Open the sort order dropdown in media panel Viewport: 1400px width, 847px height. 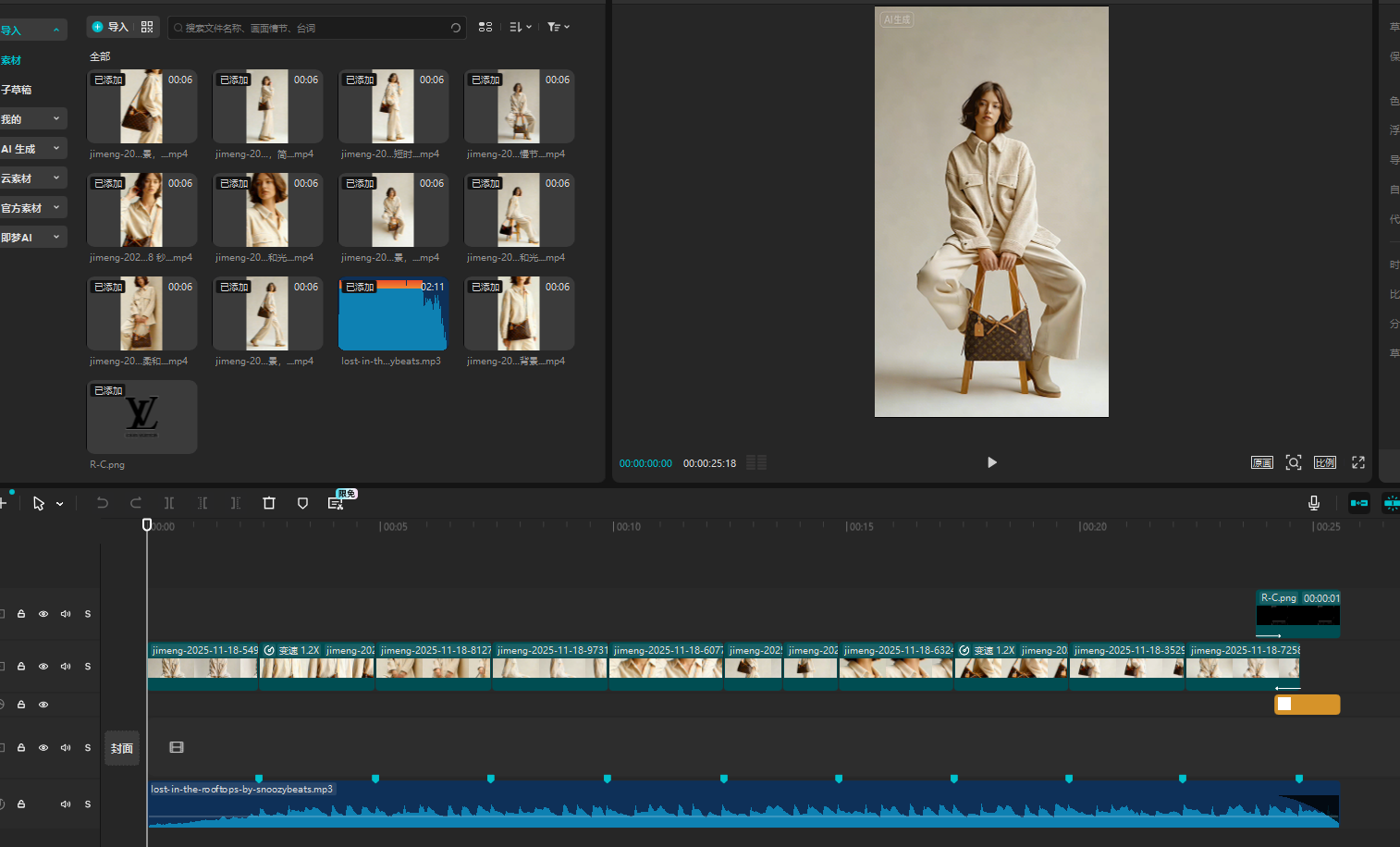tap(521, 27)
